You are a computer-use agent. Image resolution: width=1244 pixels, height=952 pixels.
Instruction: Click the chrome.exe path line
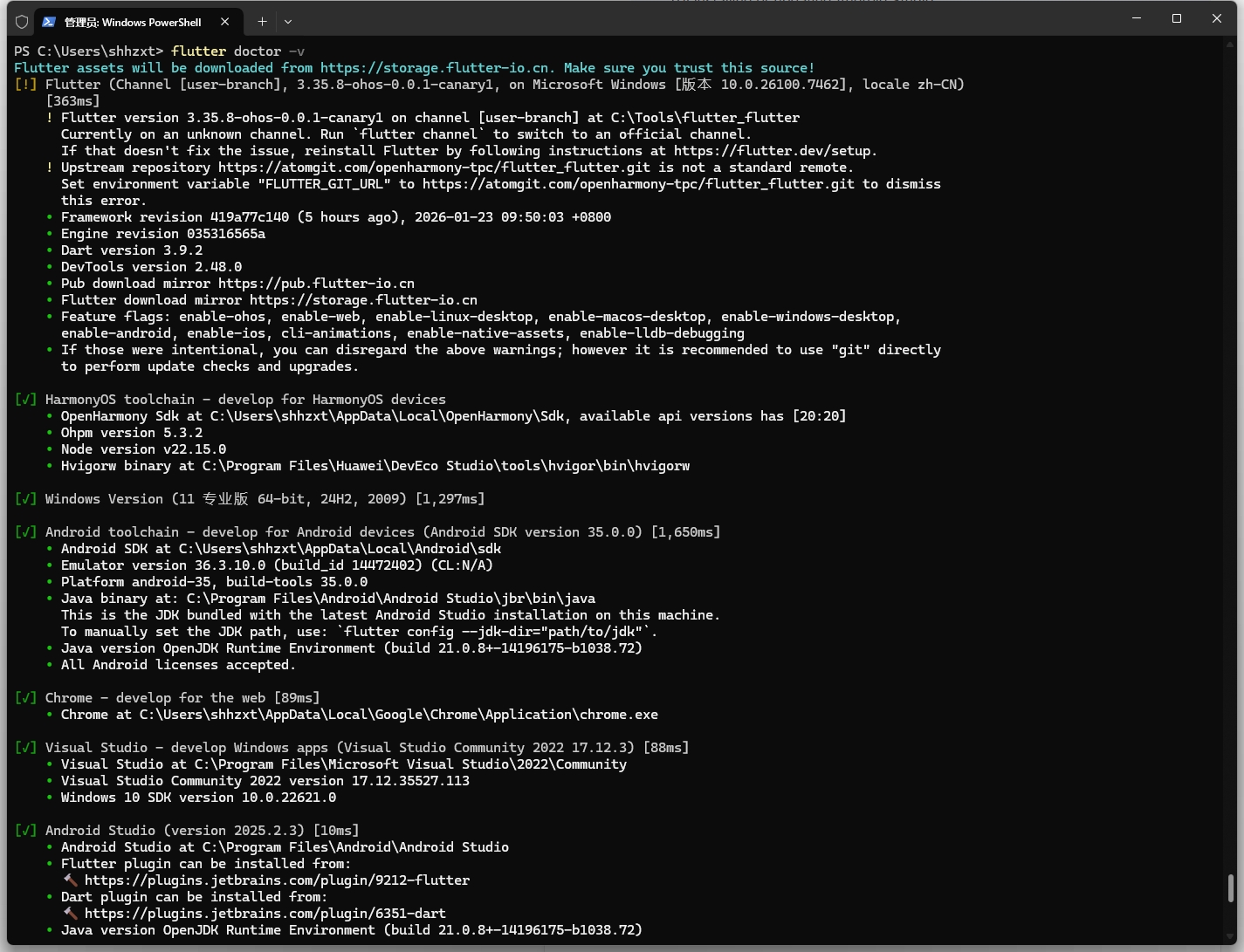coord(360,715)
